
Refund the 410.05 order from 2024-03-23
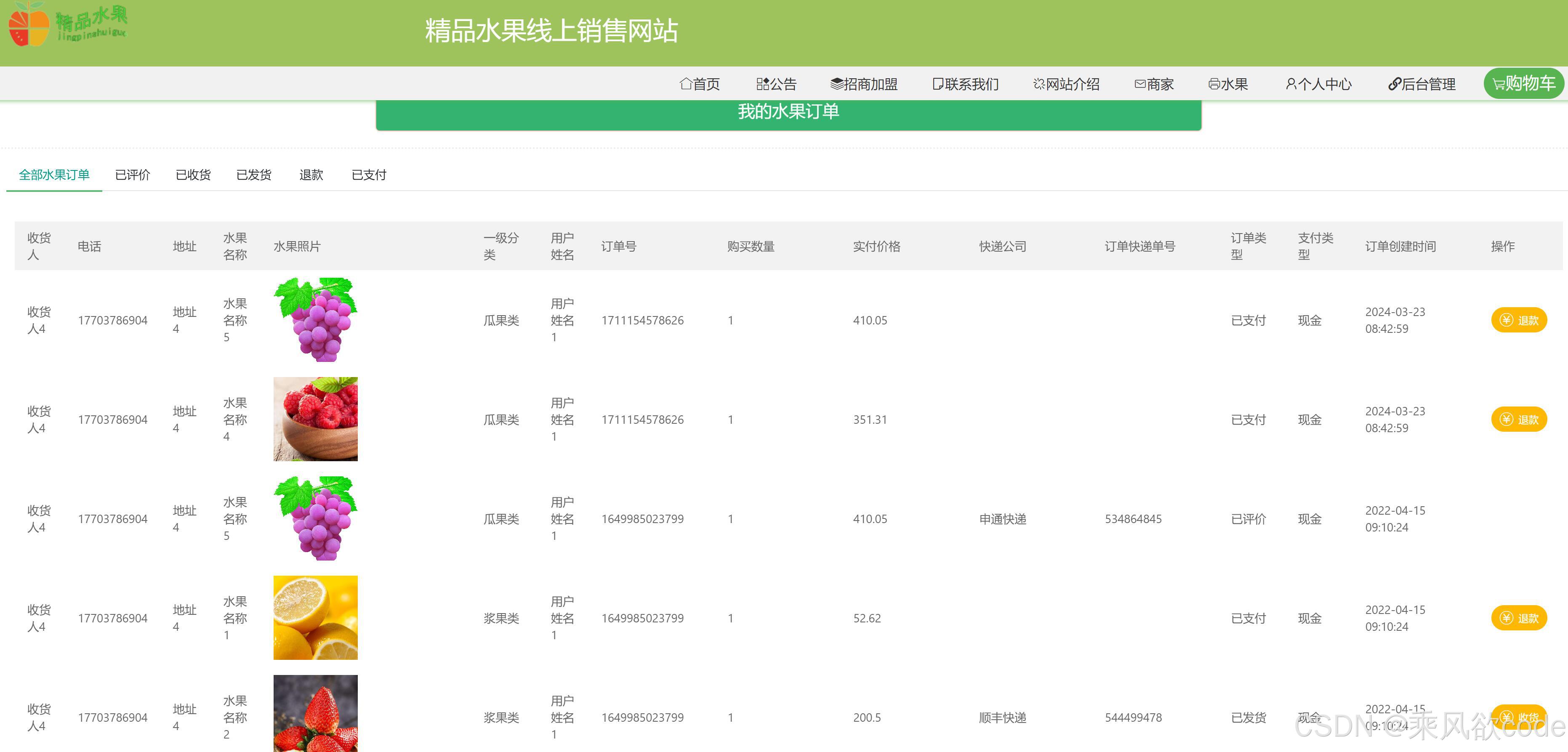pos(1519,320)
